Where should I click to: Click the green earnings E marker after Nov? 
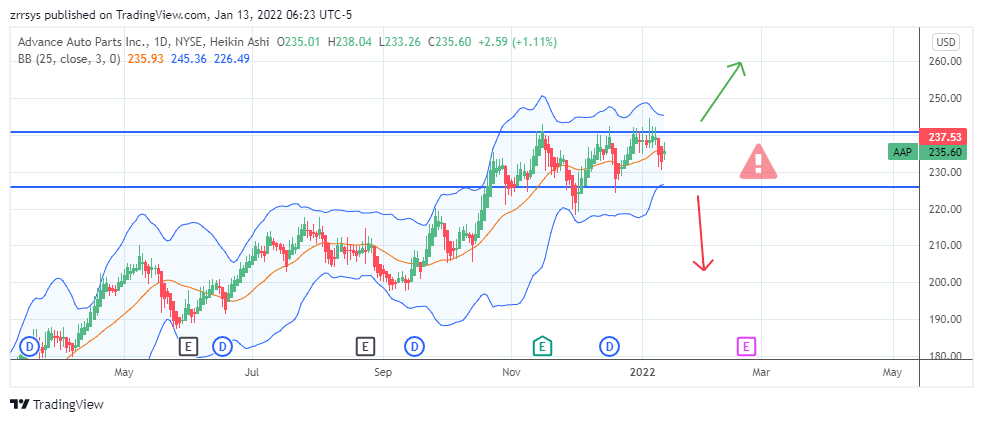tap(542, 346)
